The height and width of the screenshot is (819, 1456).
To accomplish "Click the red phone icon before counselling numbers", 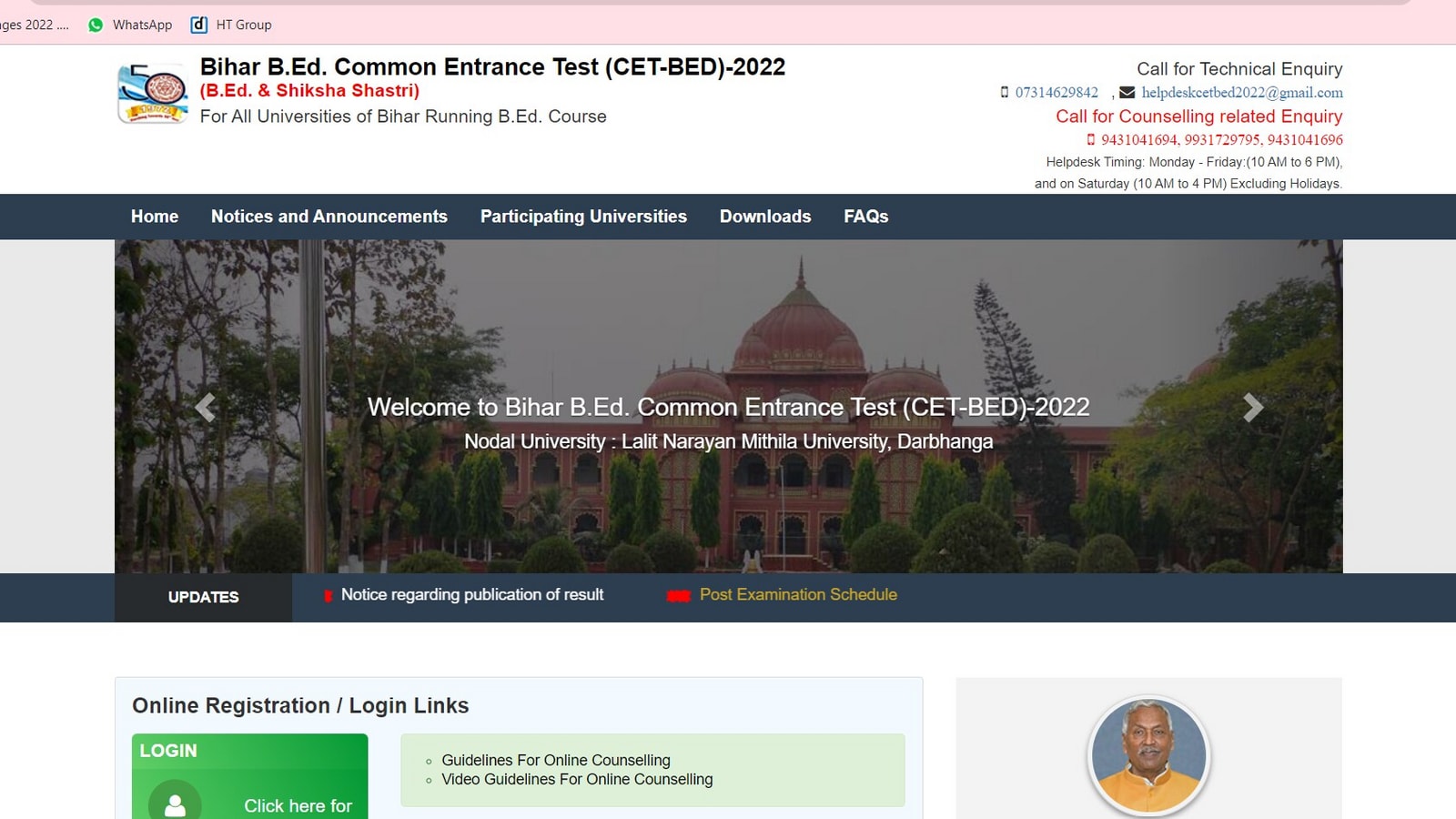I will click(x=1090, y=139).
